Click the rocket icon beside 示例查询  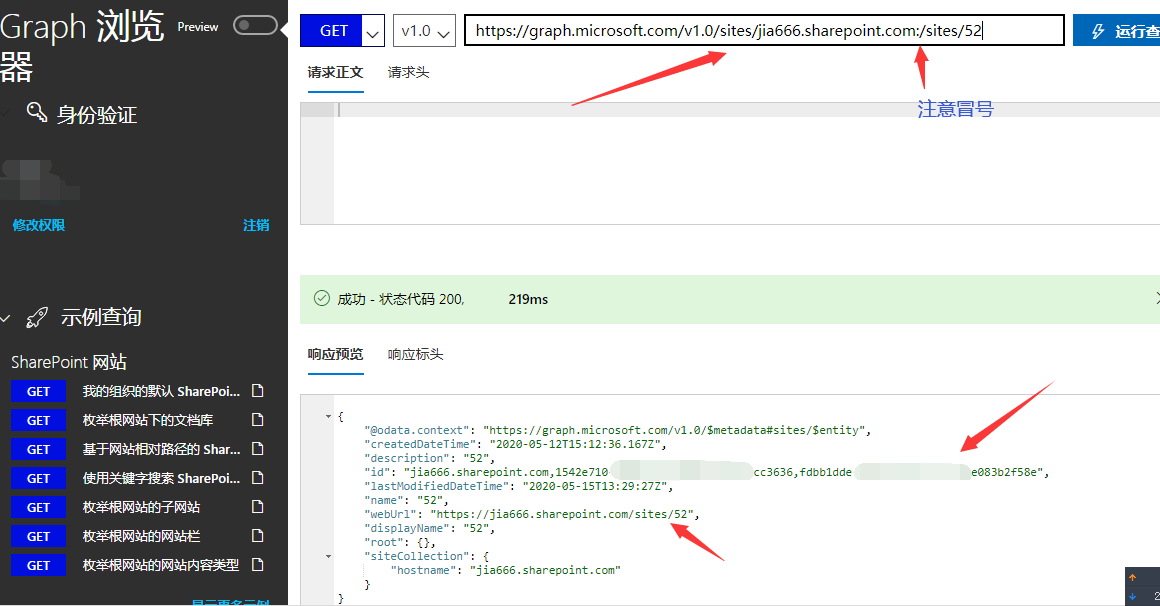click(x=36, y=317)
